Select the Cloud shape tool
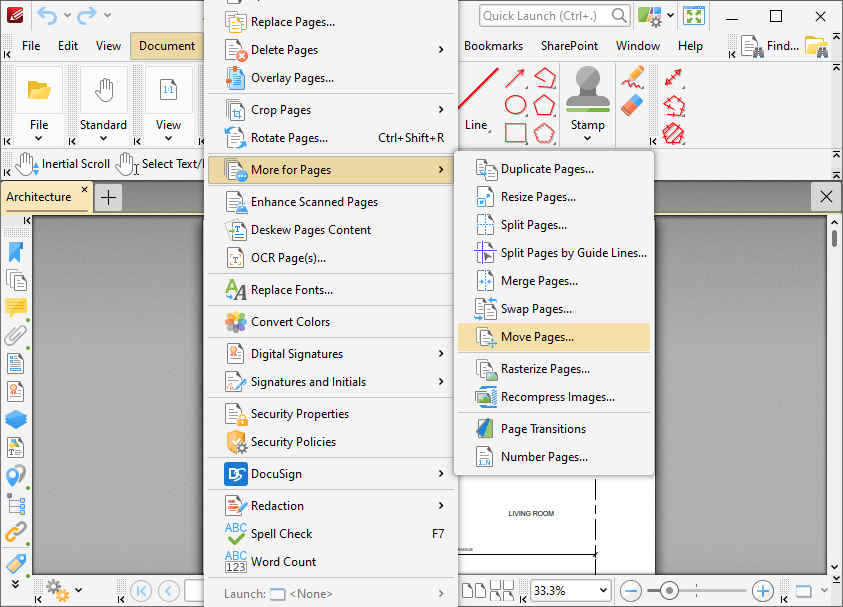 [544, 133]
